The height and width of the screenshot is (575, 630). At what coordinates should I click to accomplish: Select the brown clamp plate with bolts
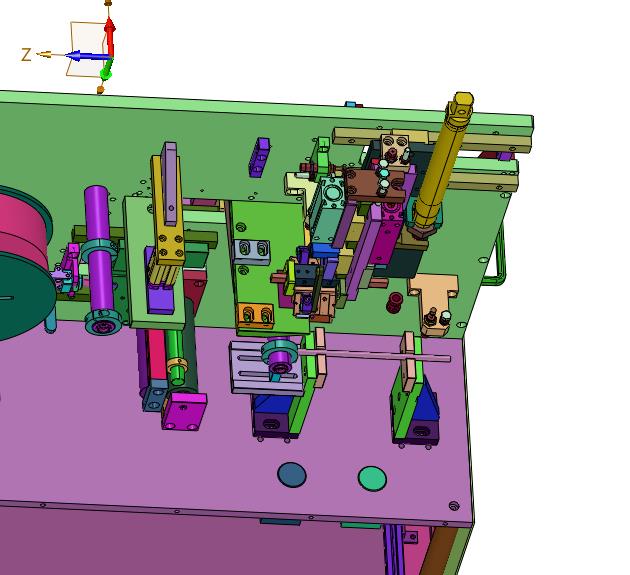coord(376,186)
